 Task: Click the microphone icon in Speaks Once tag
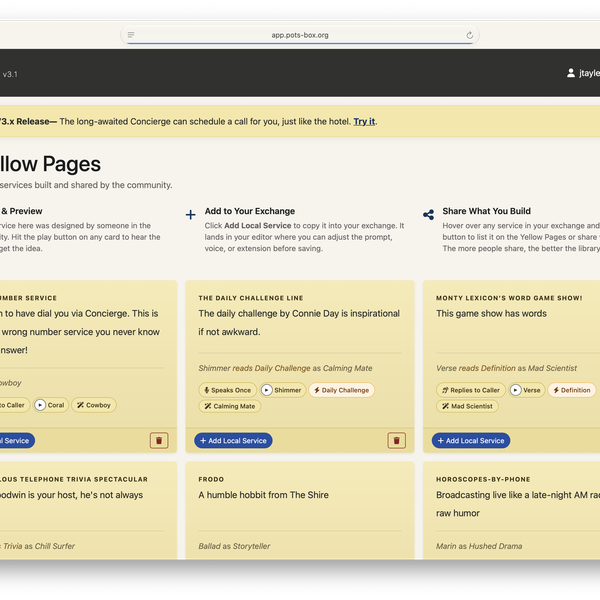click(x=207, y=390)
